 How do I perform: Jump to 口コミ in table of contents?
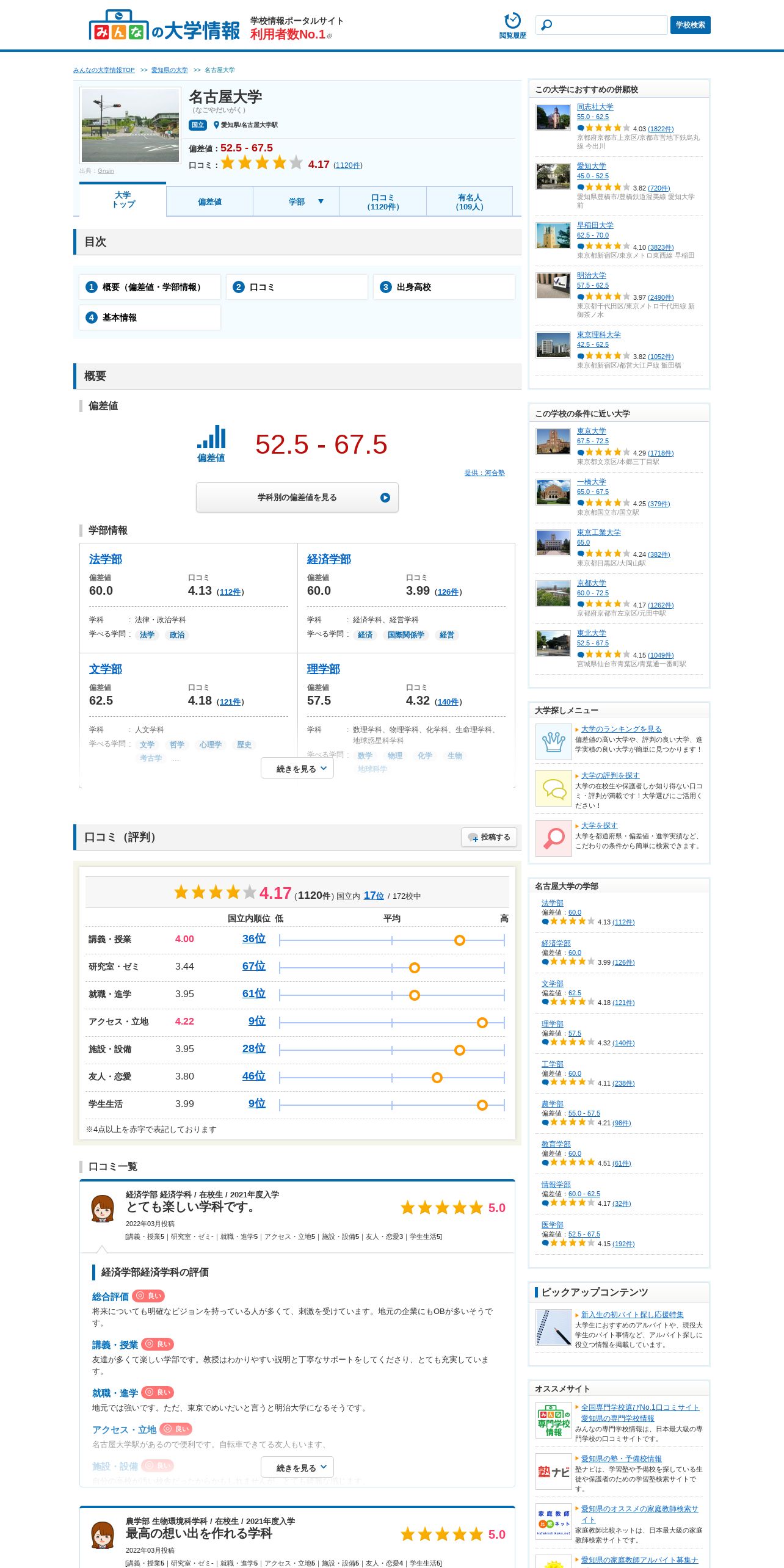(x=297, y=287)
